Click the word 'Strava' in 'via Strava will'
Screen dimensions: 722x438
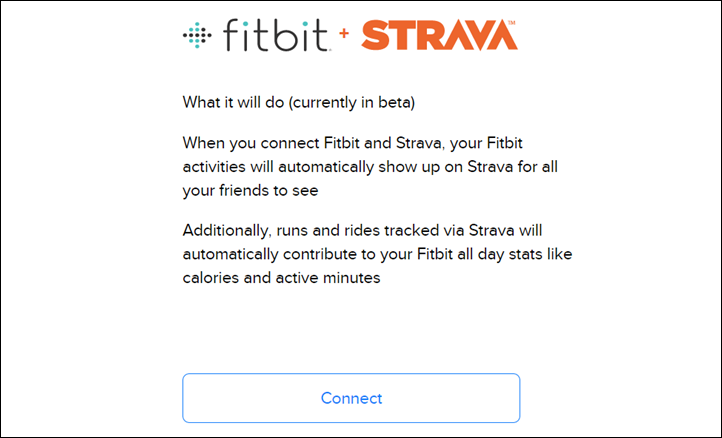click(x=491, y=230)
